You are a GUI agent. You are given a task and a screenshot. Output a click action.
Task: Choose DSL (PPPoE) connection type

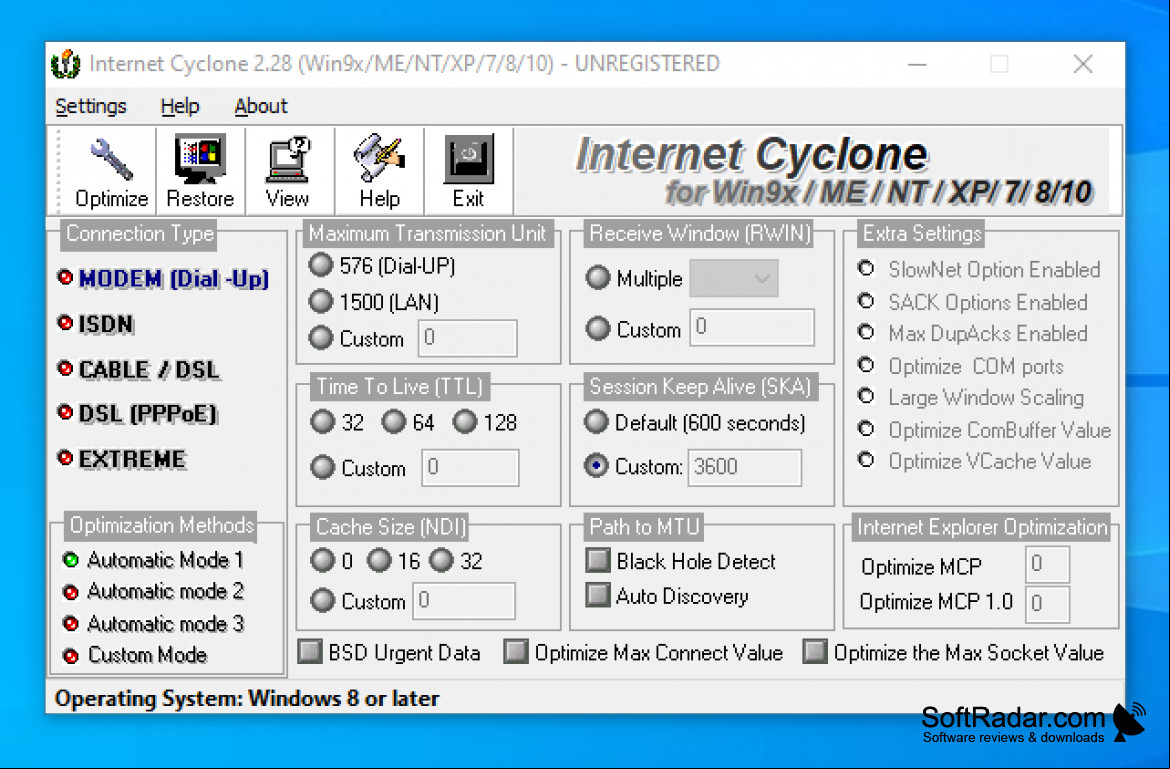[x=137, y=413]
